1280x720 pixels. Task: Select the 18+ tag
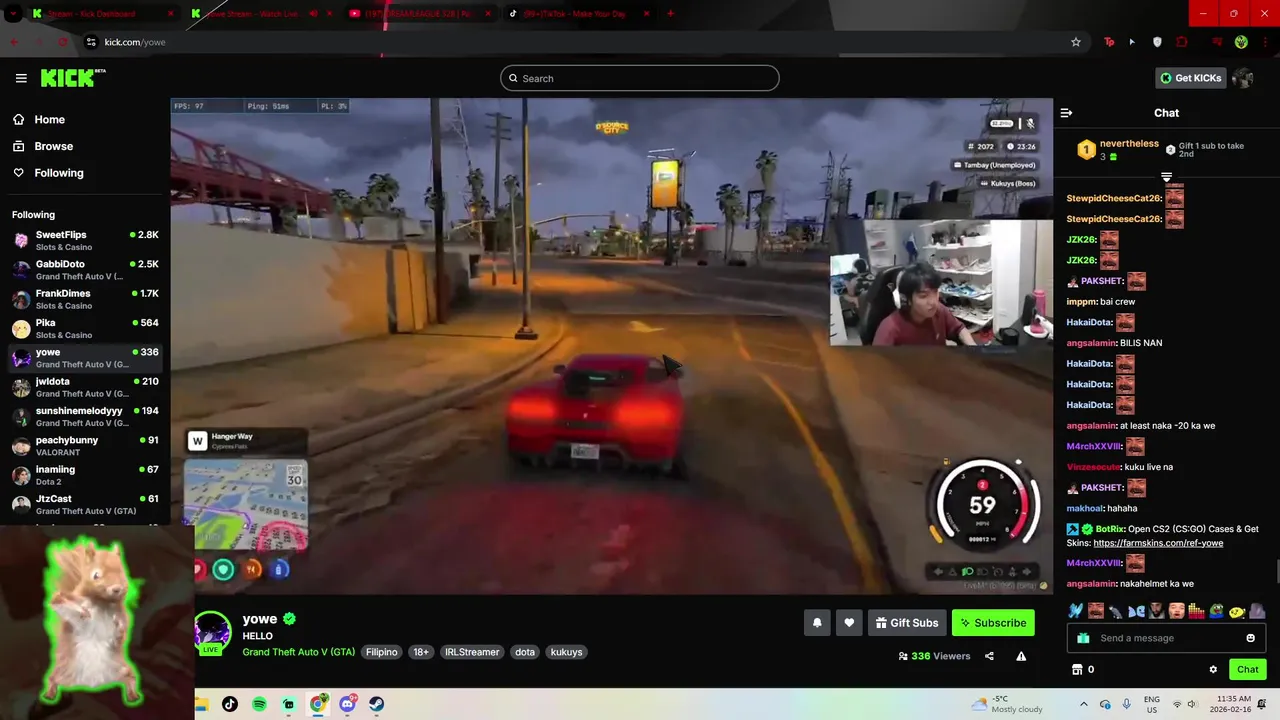pos(421,652)
